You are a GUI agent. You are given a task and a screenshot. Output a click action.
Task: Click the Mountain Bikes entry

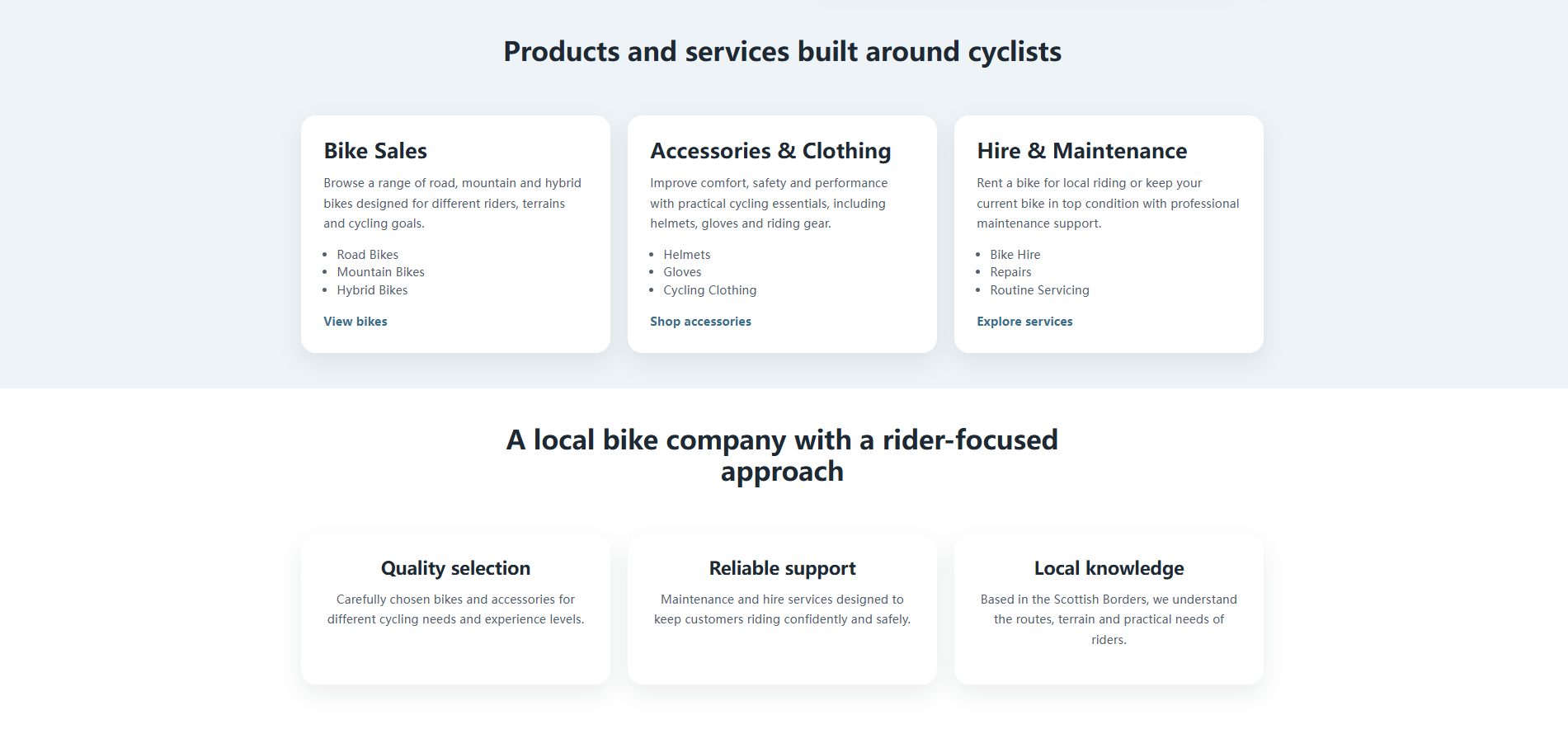(380, 271)
